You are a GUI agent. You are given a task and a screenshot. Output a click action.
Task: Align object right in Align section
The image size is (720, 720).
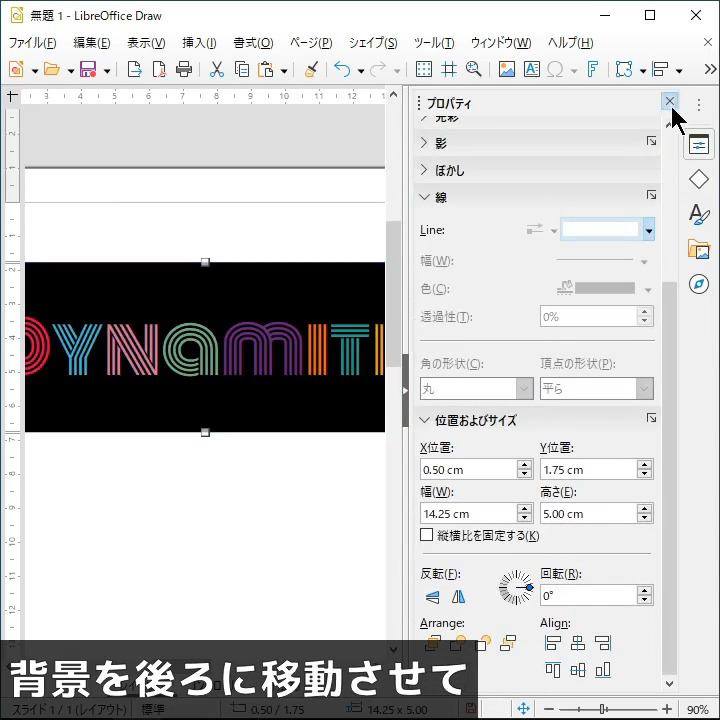click(x=603, y=643)
